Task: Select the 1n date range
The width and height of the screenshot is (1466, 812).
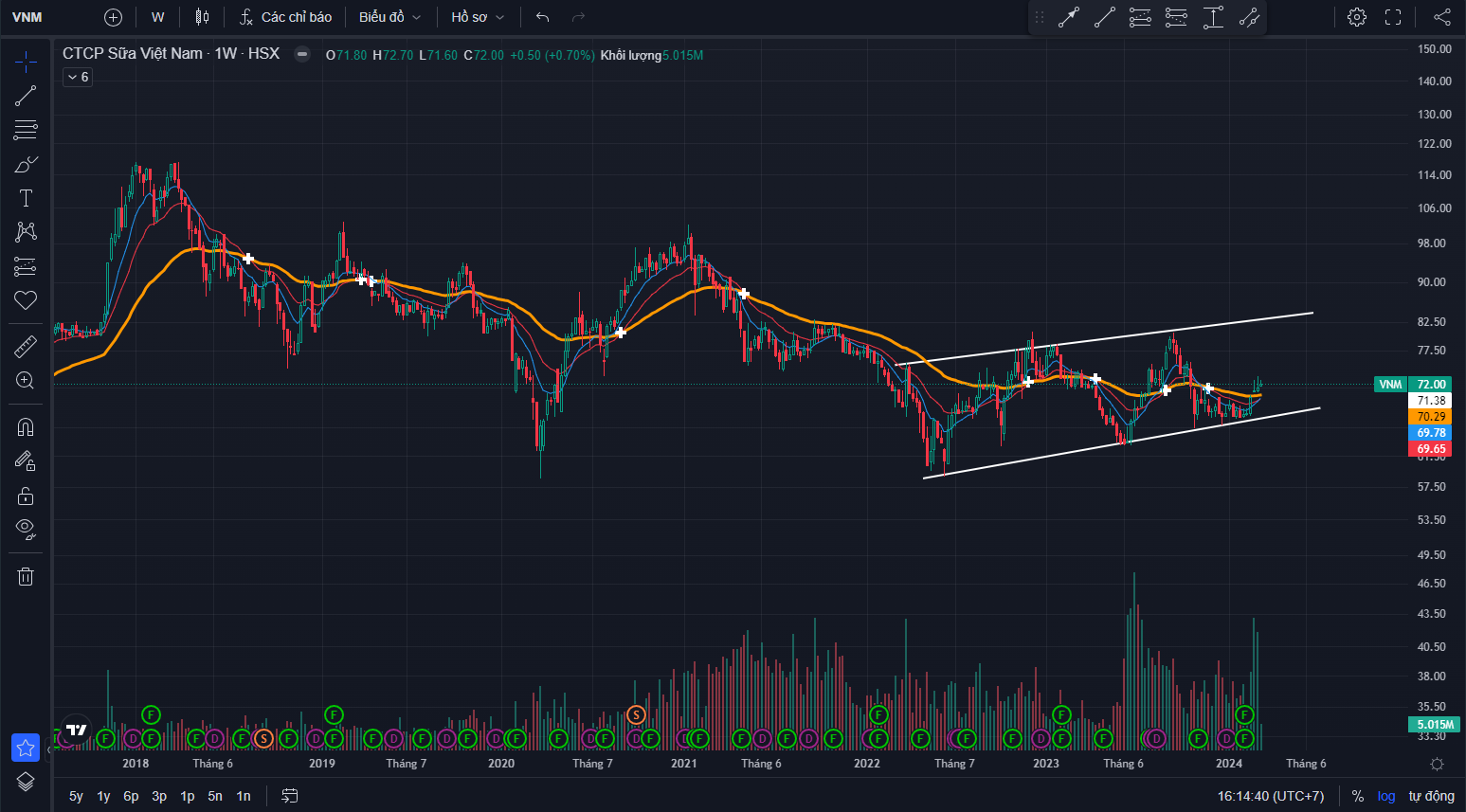Action: 244,796
